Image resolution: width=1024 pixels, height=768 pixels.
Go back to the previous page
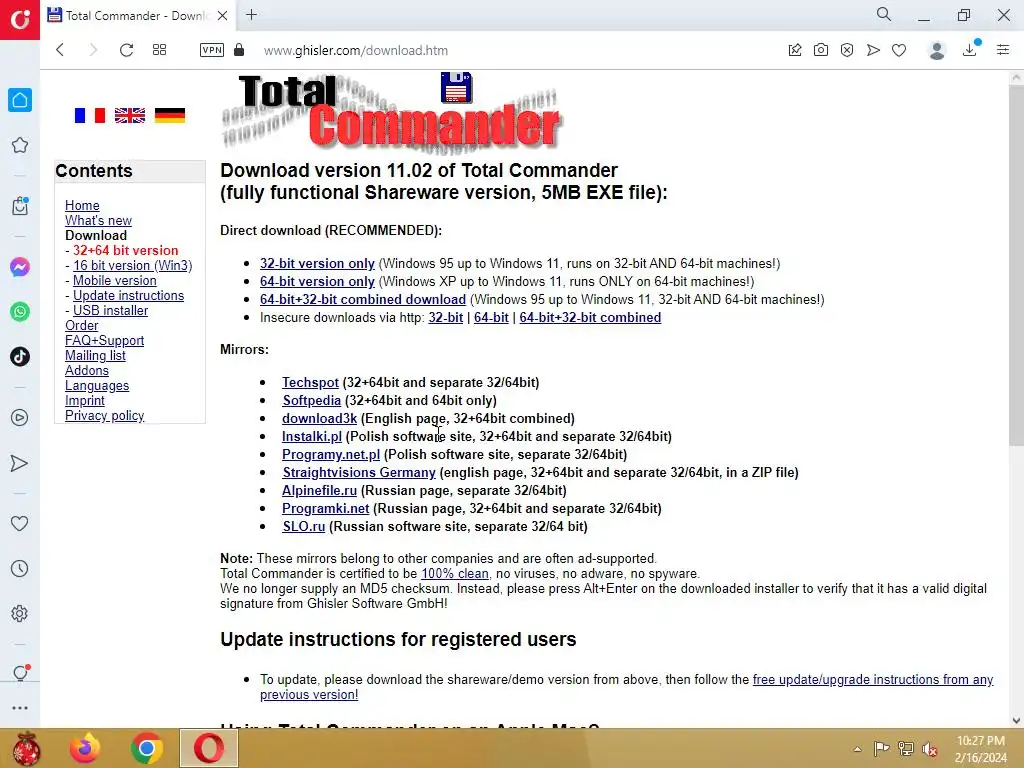[60, 50]
